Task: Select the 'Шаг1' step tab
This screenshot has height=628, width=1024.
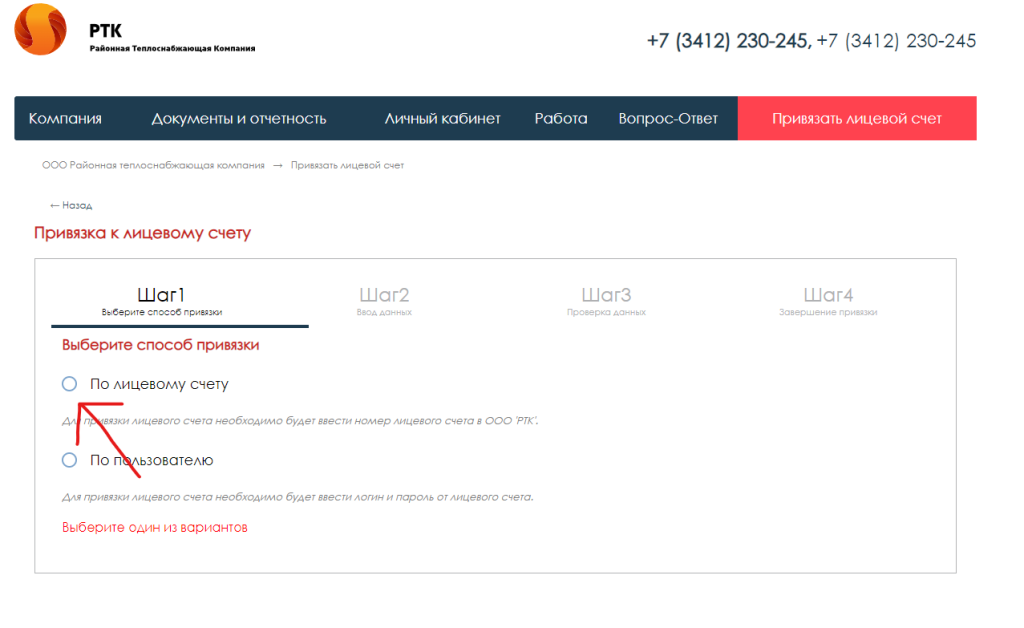Action: [x=162, y=301]
